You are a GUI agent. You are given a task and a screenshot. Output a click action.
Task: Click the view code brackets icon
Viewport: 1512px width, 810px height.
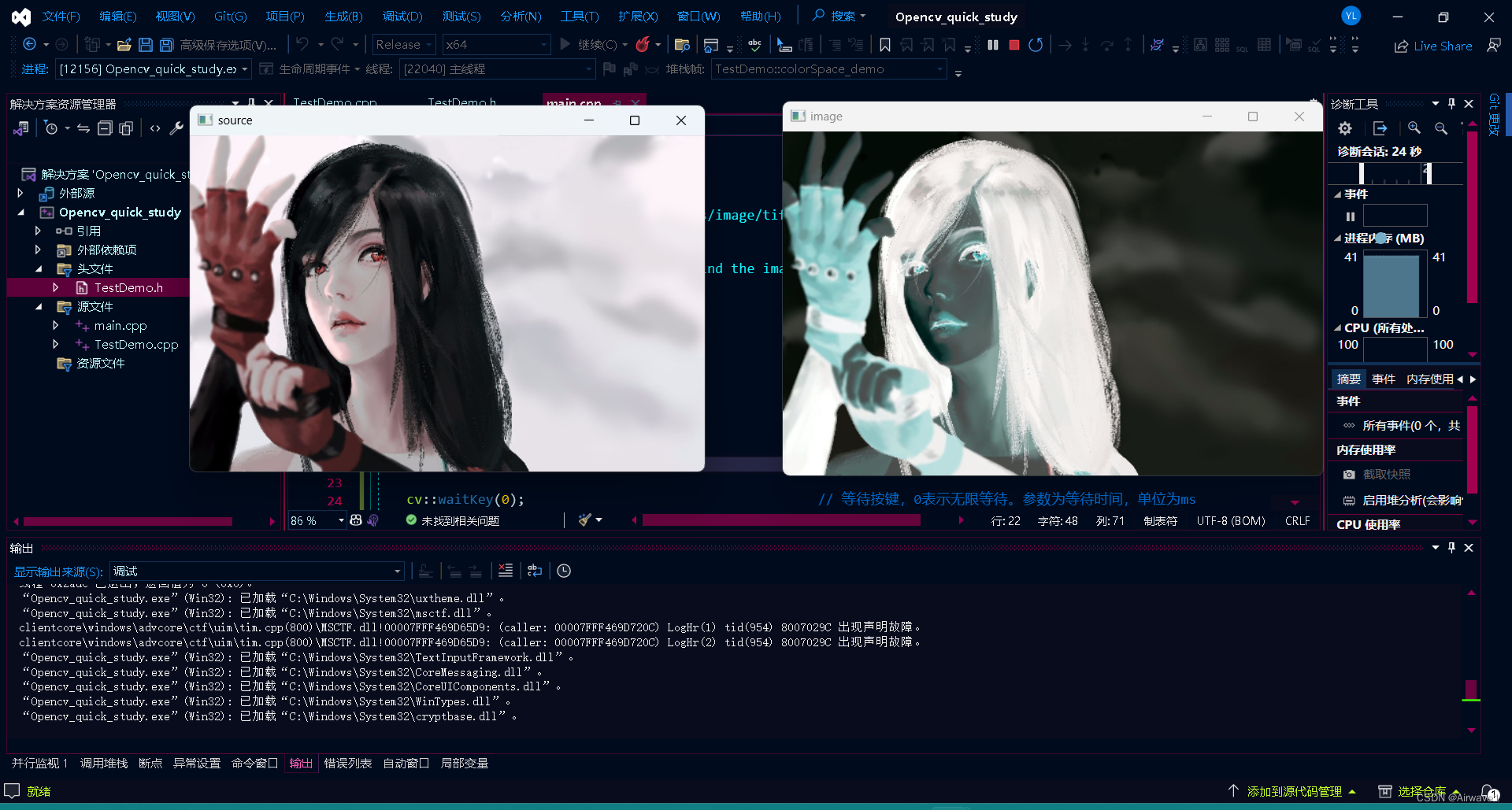tap(155, 128)
